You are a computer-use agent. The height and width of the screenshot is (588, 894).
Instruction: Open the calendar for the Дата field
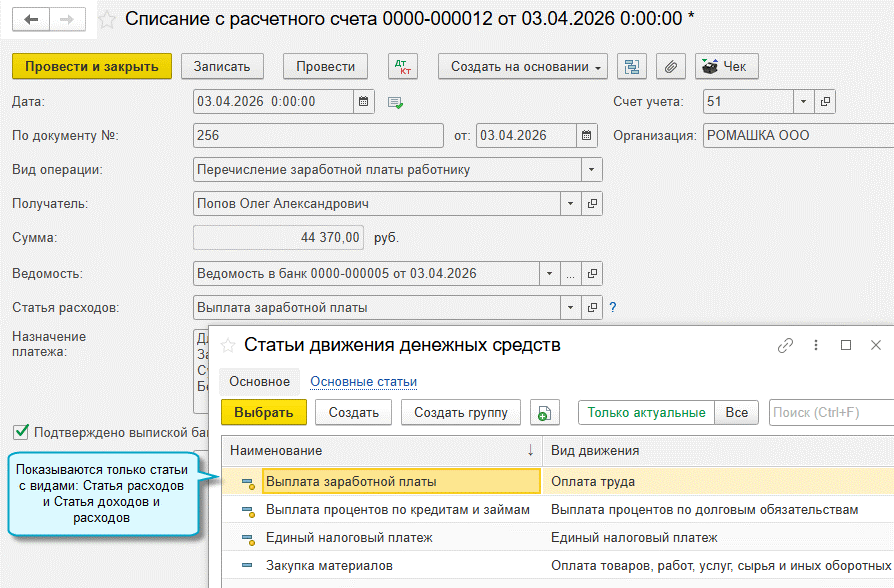point(364,102)
